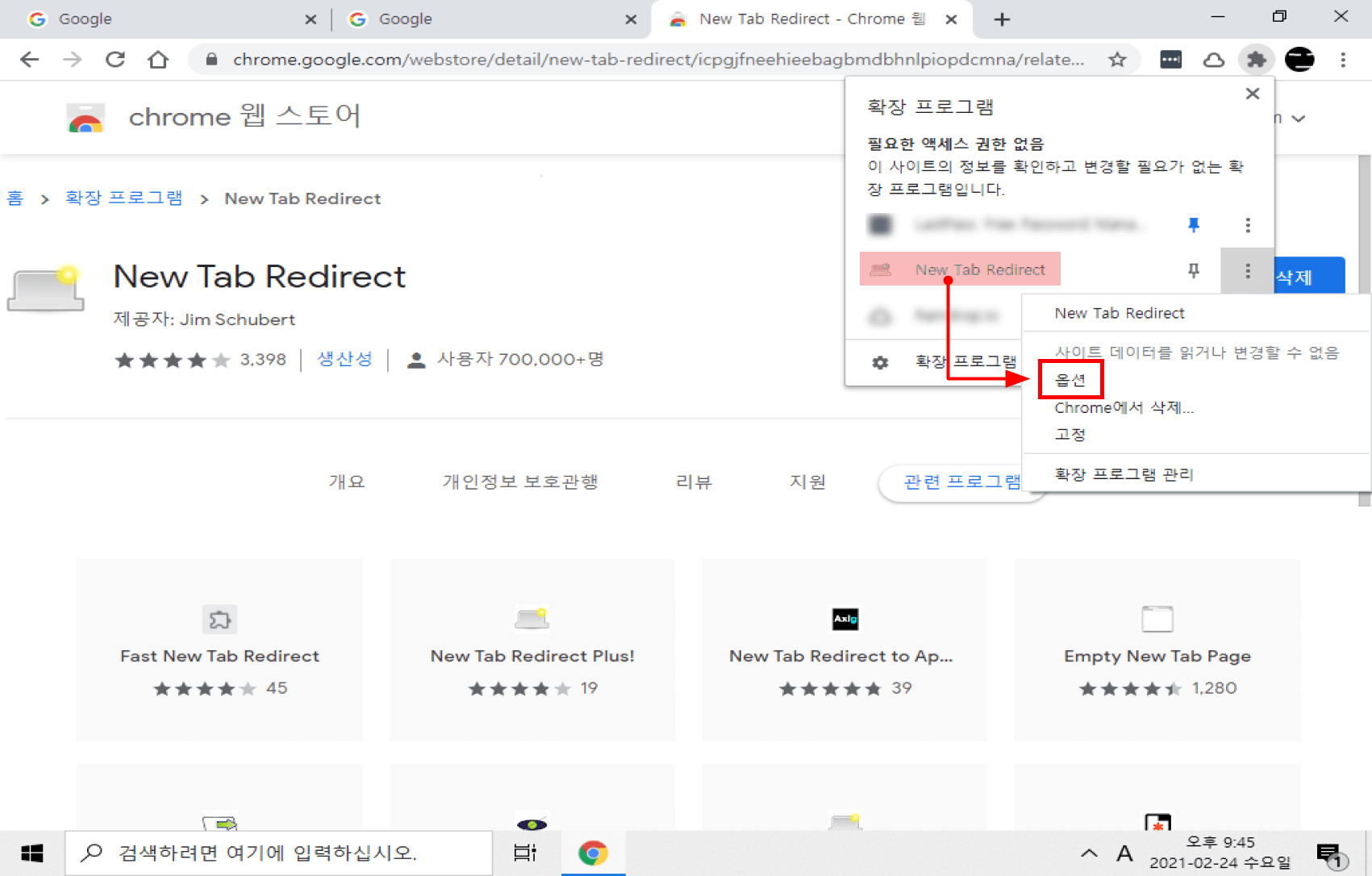
Task: Open the 생산성 category link
Action: point(344,359)
